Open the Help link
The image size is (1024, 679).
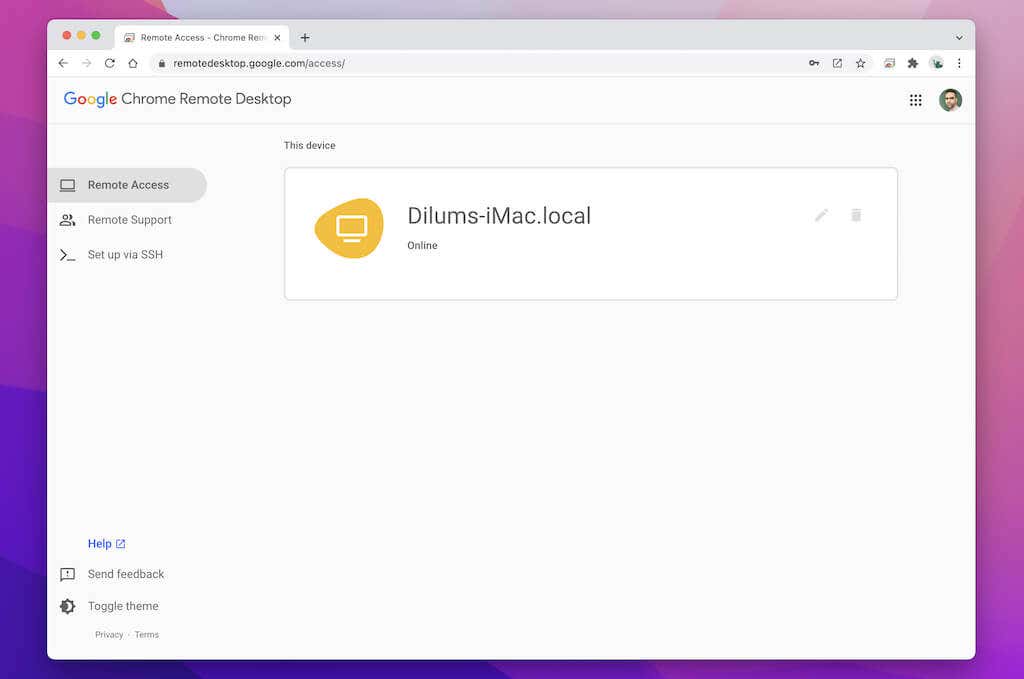(106, 543)
